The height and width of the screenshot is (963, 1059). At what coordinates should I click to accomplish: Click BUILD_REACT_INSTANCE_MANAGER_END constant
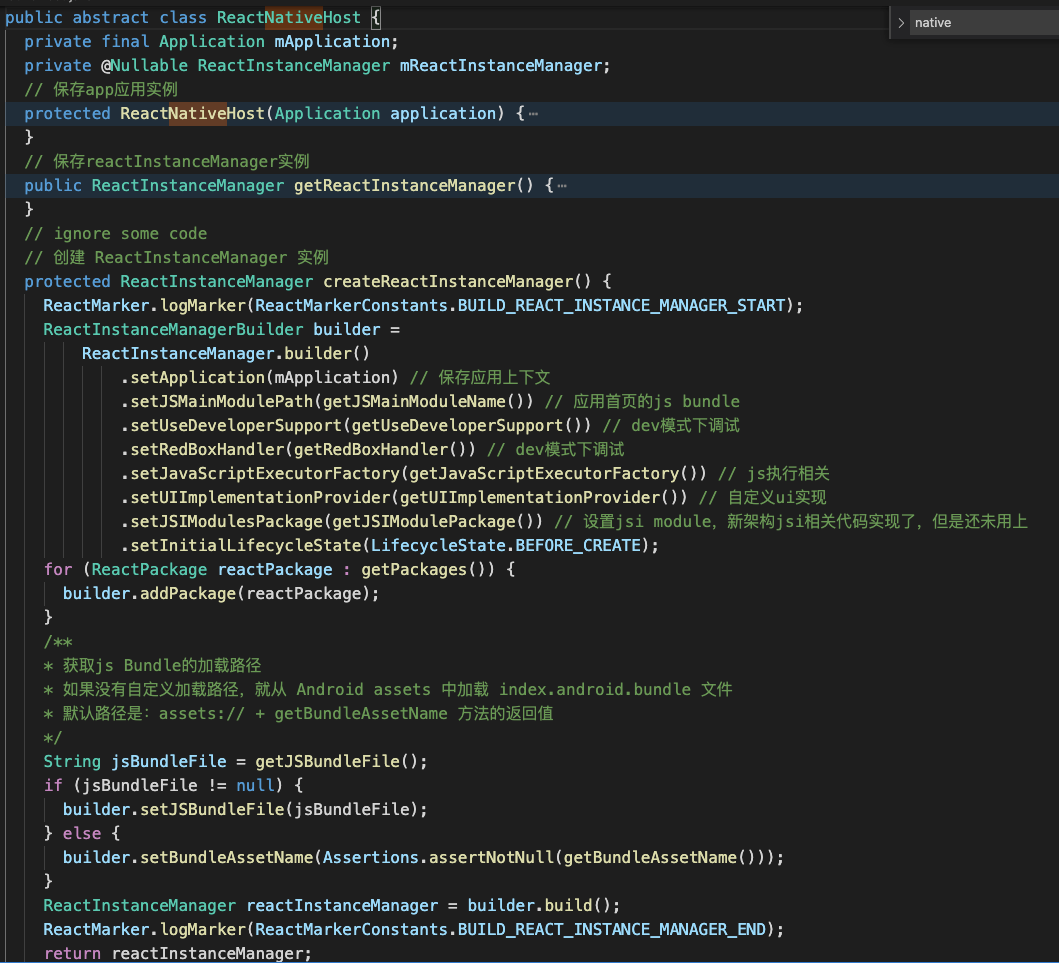[x=612, y=930]
